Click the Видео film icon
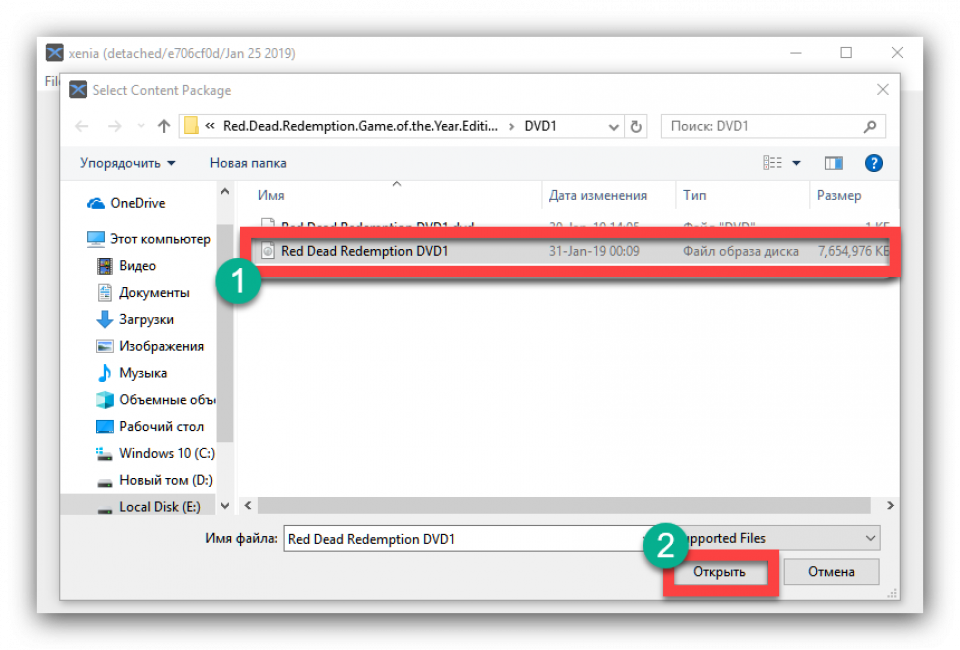 click(105, 266)
